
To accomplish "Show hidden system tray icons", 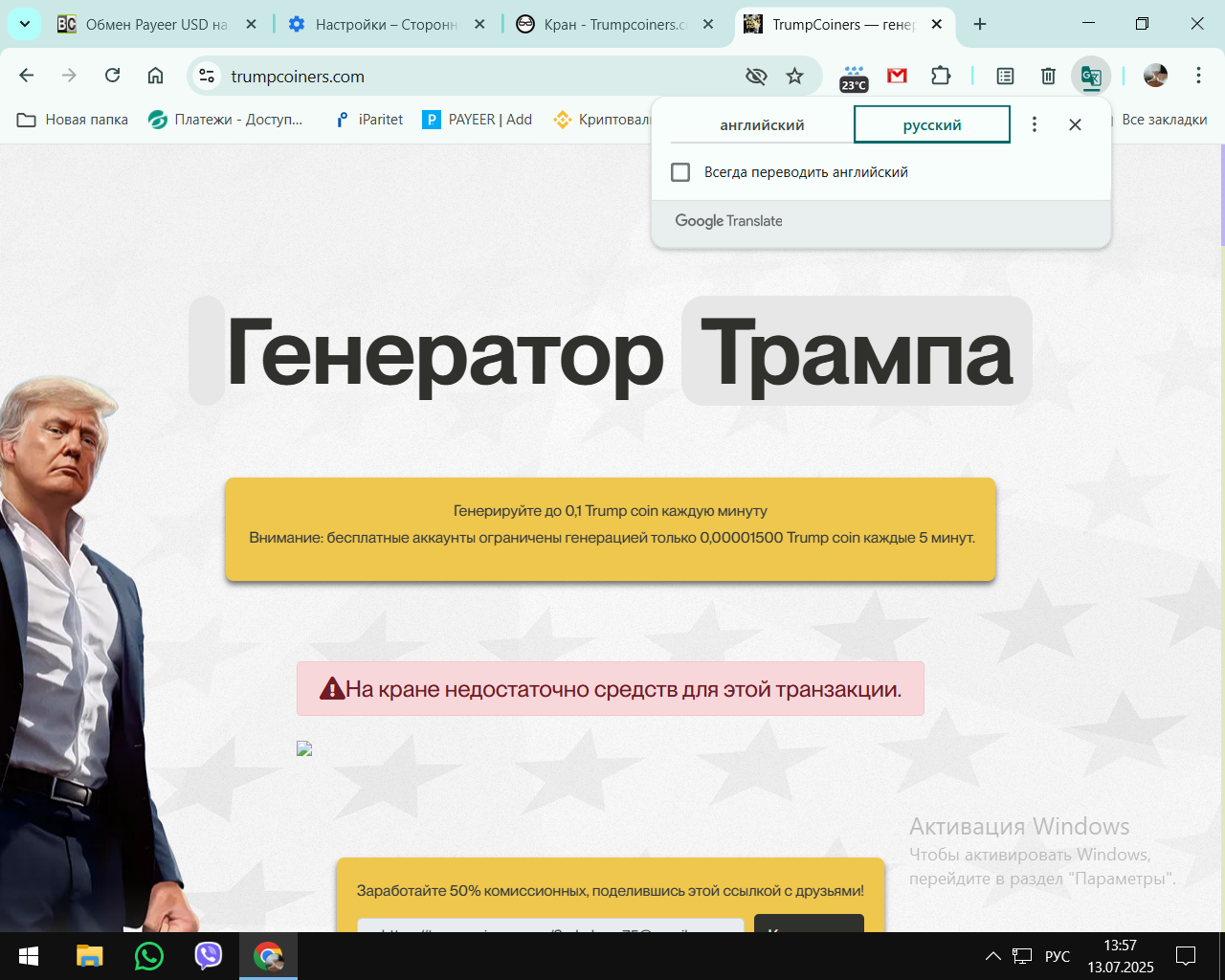I will point(993,956).
